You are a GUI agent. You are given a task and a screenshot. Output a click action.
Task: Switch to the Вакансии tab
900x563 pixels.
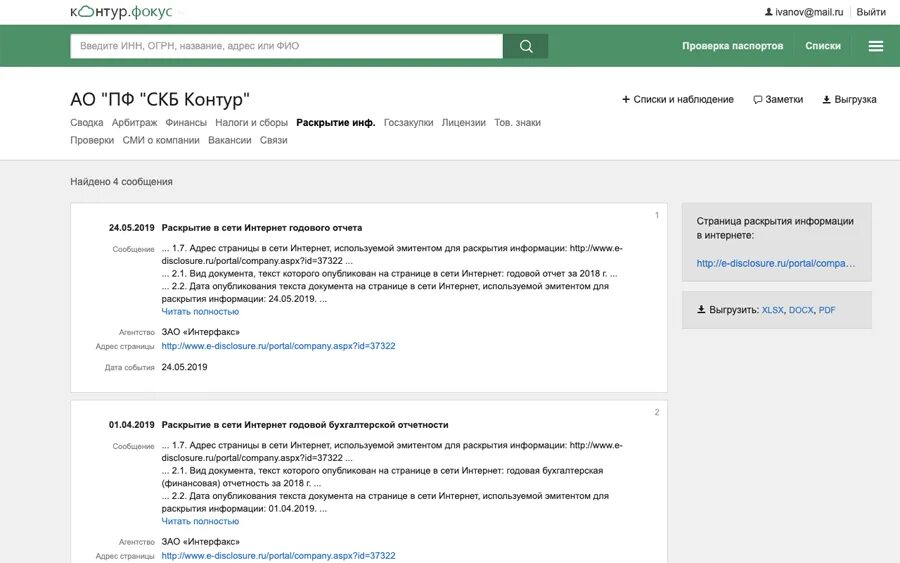coord(230,140)
